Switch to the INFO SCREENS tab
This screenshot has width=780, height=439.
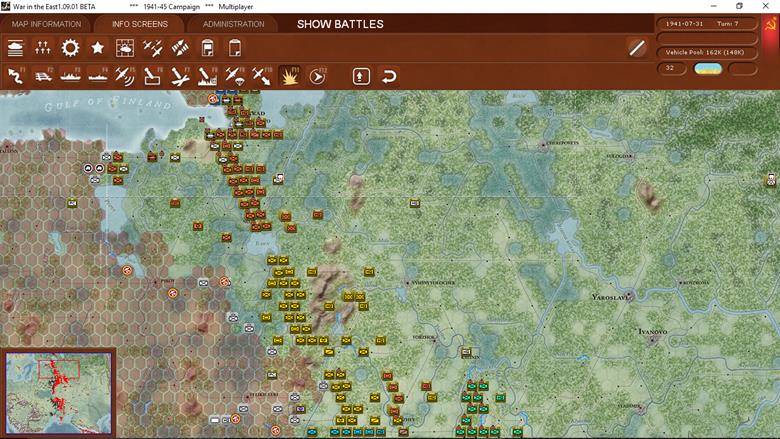(140, 24)
